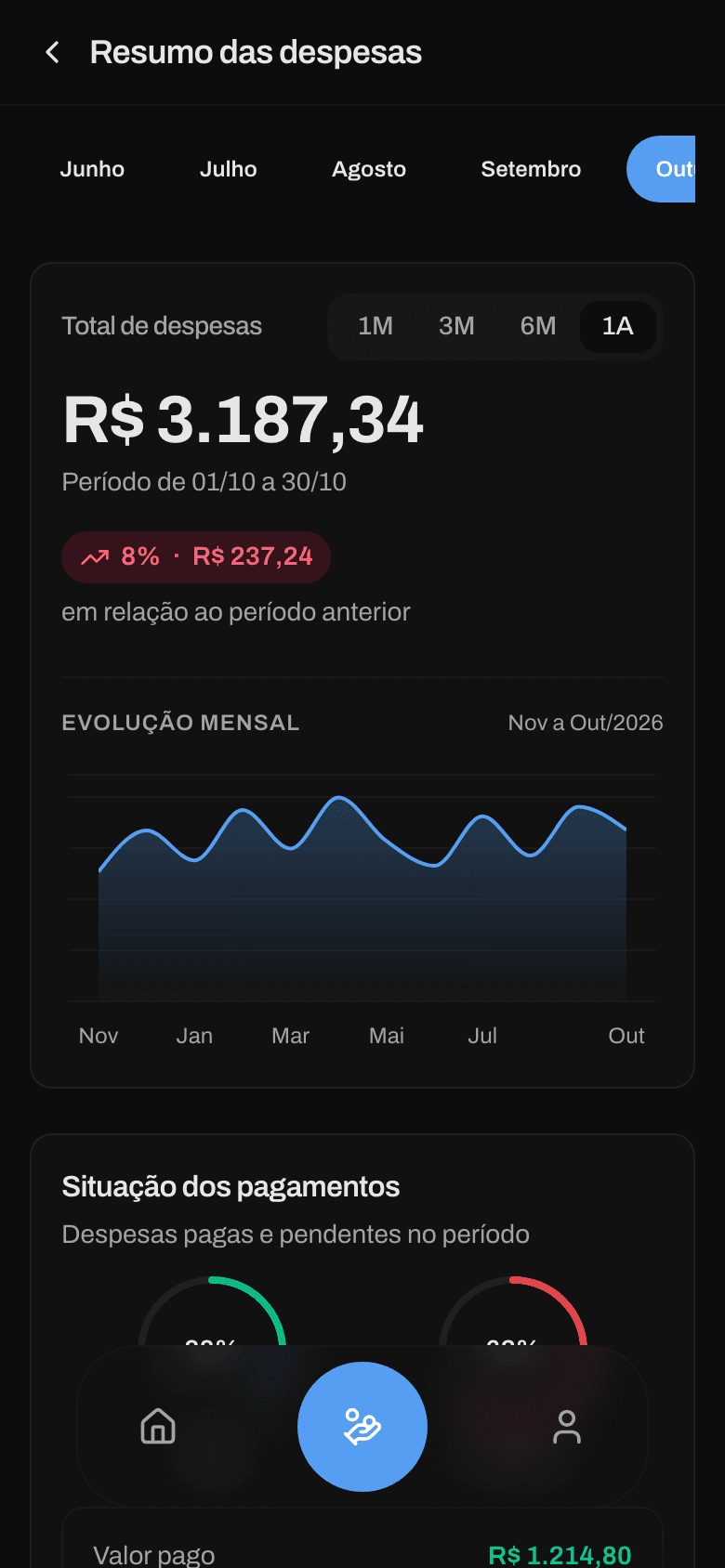
Task: Click the R$ 3.187,34 total amount
Action: point(244,420)
